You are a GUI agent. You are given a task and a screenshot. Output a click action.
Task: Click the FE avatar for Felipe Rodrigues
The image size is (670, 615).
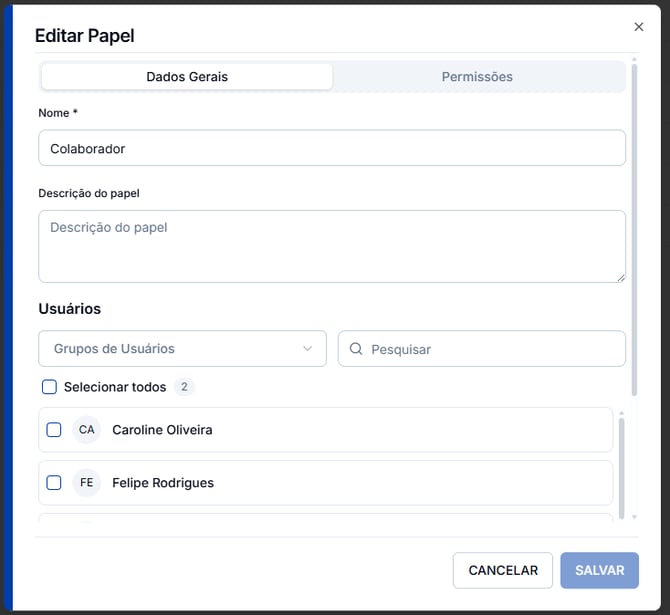point(86,483)
